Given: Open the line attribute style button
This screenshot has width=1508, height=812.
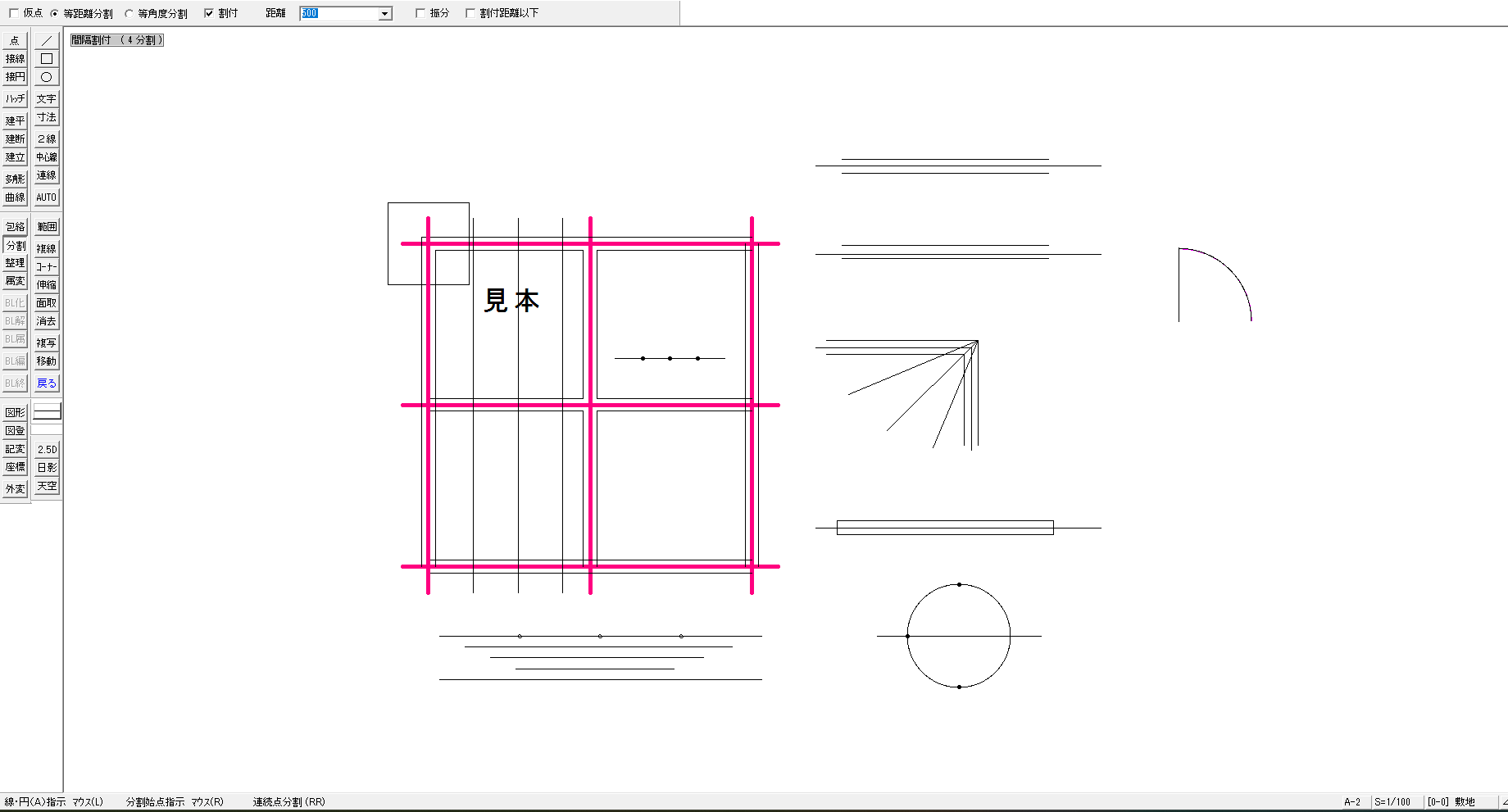Looking at the screenshot, I should point(47,412).
